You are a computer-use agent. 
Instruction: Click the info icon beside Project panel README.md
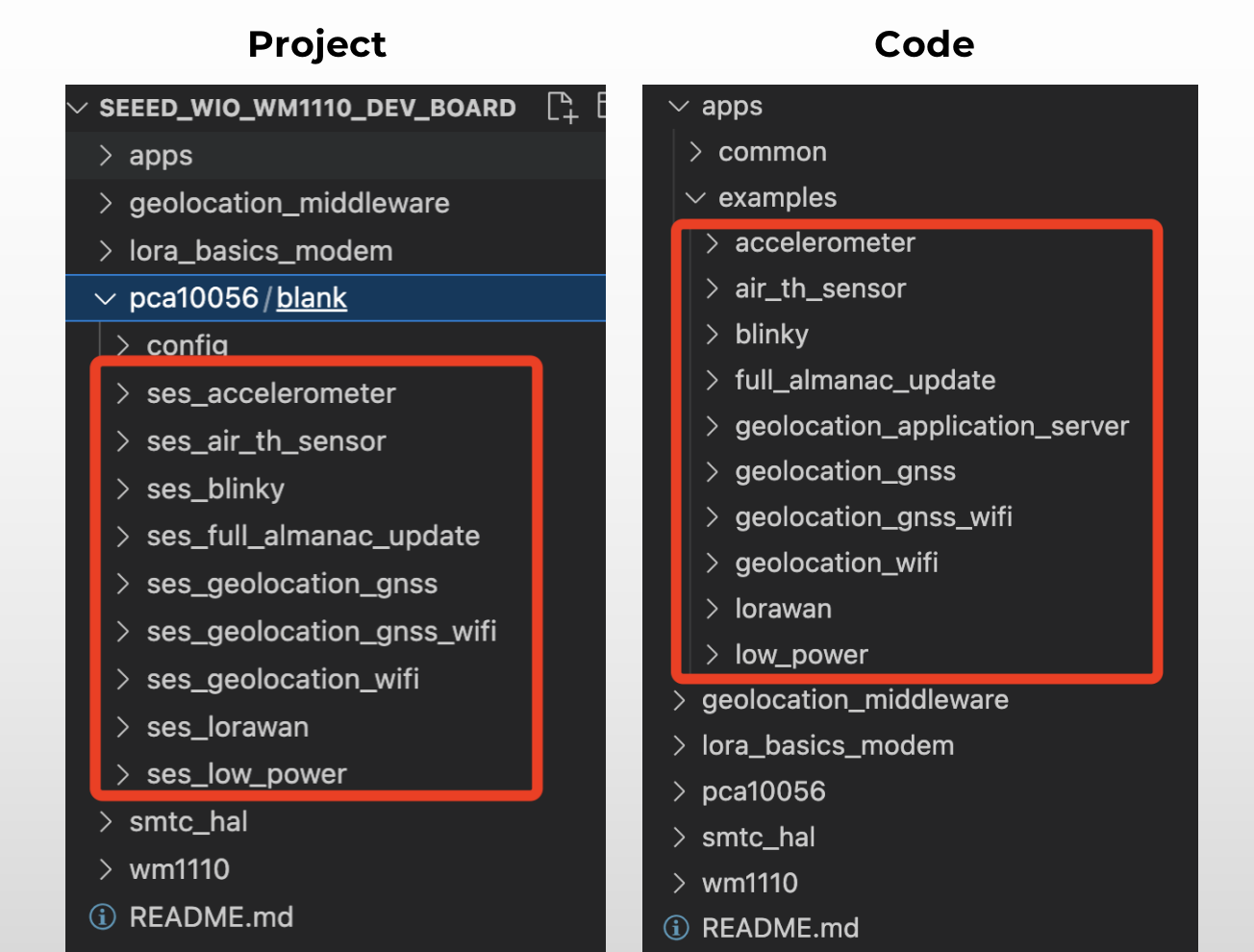(102, 916)
